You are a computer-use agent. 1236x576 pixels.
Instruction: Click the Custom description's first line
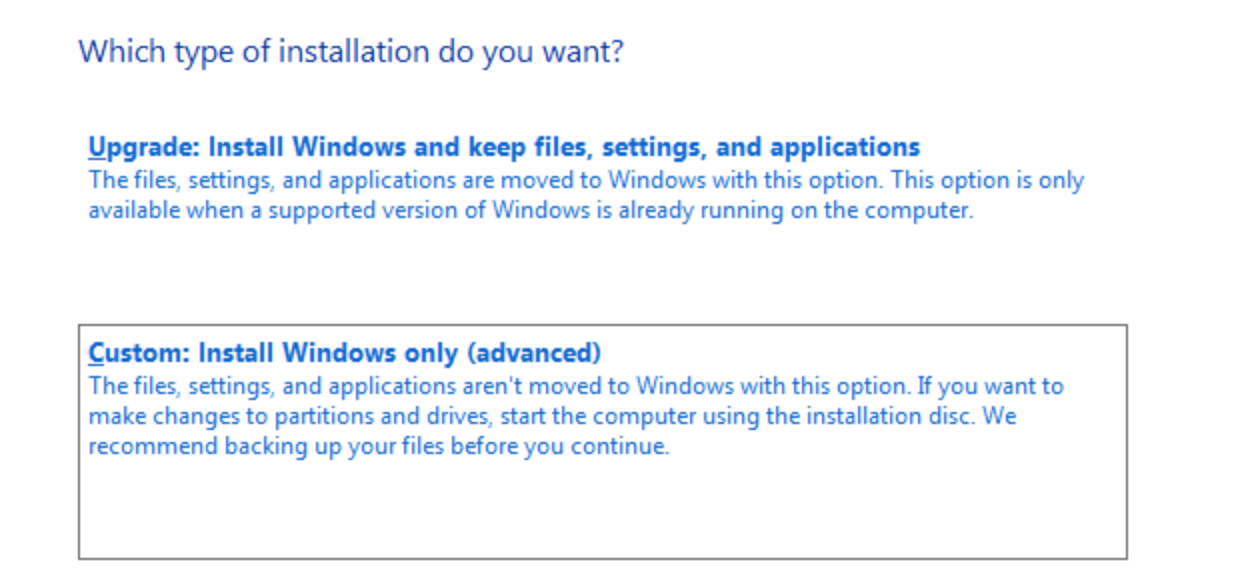pyautogui.click(x=576, y=386)
